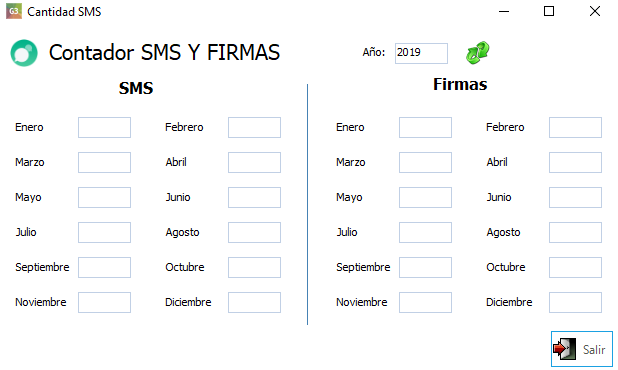The image size is (618, 370).
Task: Focus the Firmas Diciembre field
Action: [x=575, y=302]
